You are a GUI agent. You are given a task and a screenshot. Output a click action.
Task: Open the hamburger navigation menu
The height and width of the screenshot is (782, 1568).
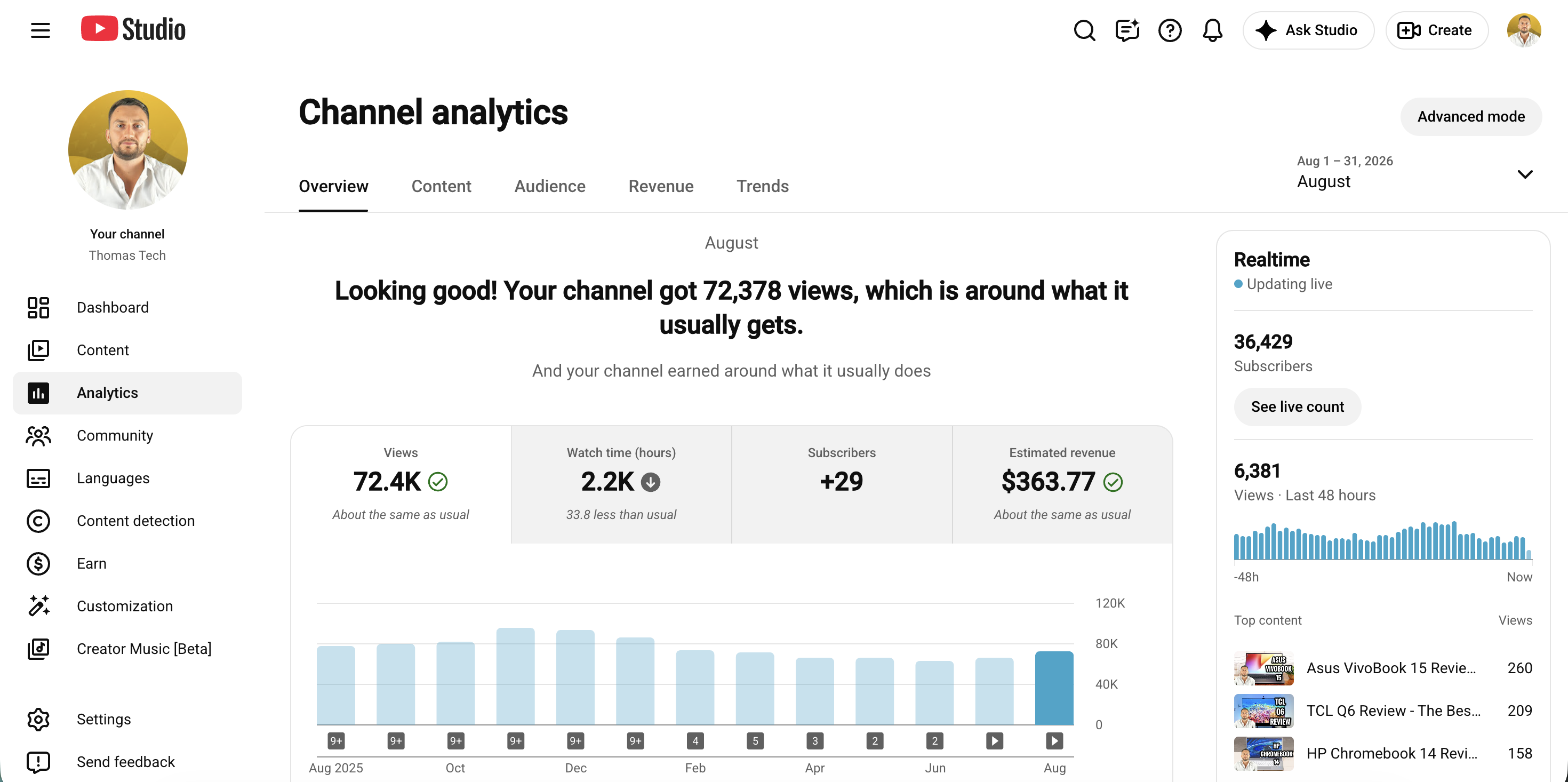click(40, 30)
